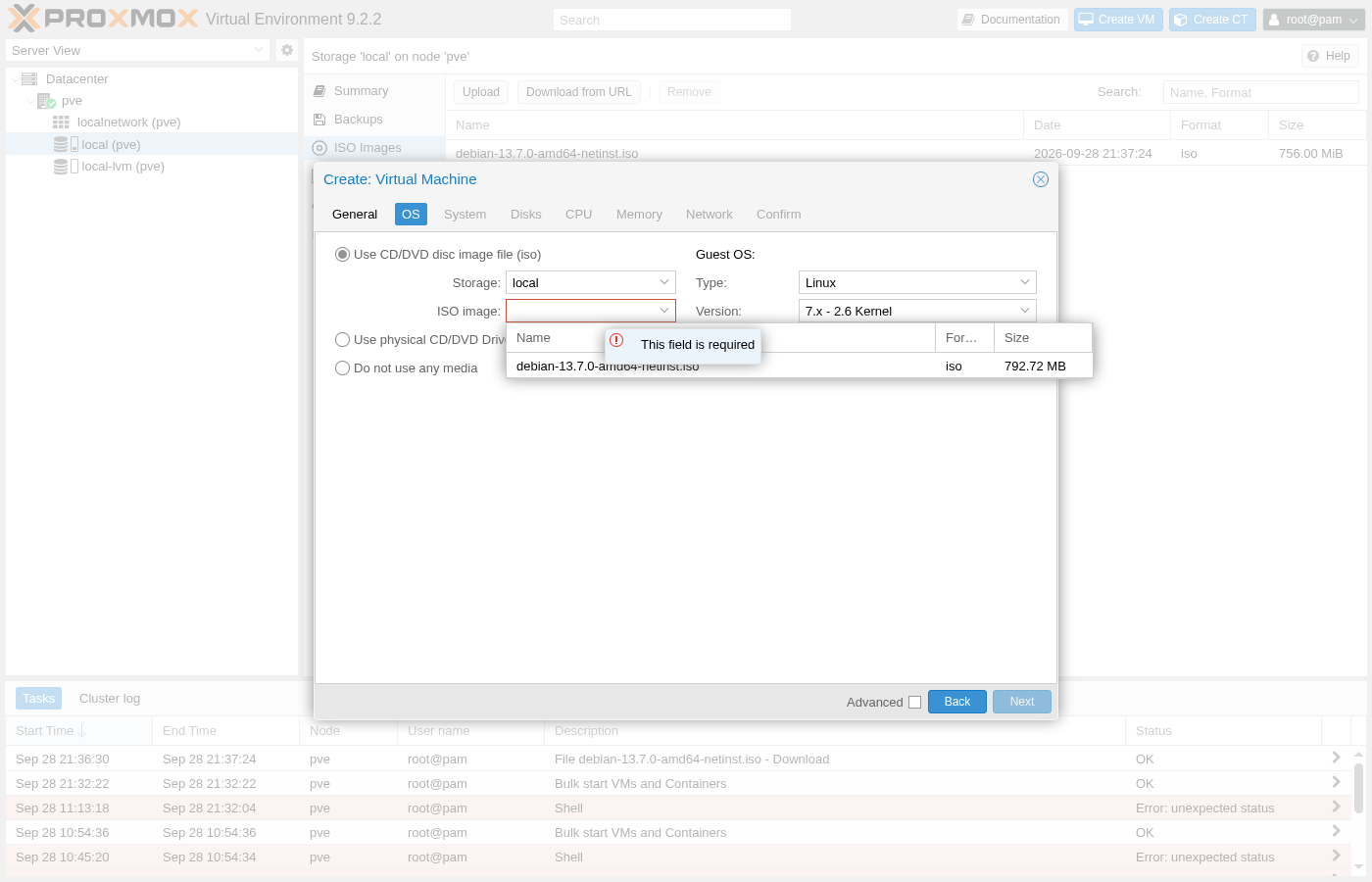Switch to the Network tab
This screenshot has width=1372, height=882.
pyautogui.click(x=710, y=215)
